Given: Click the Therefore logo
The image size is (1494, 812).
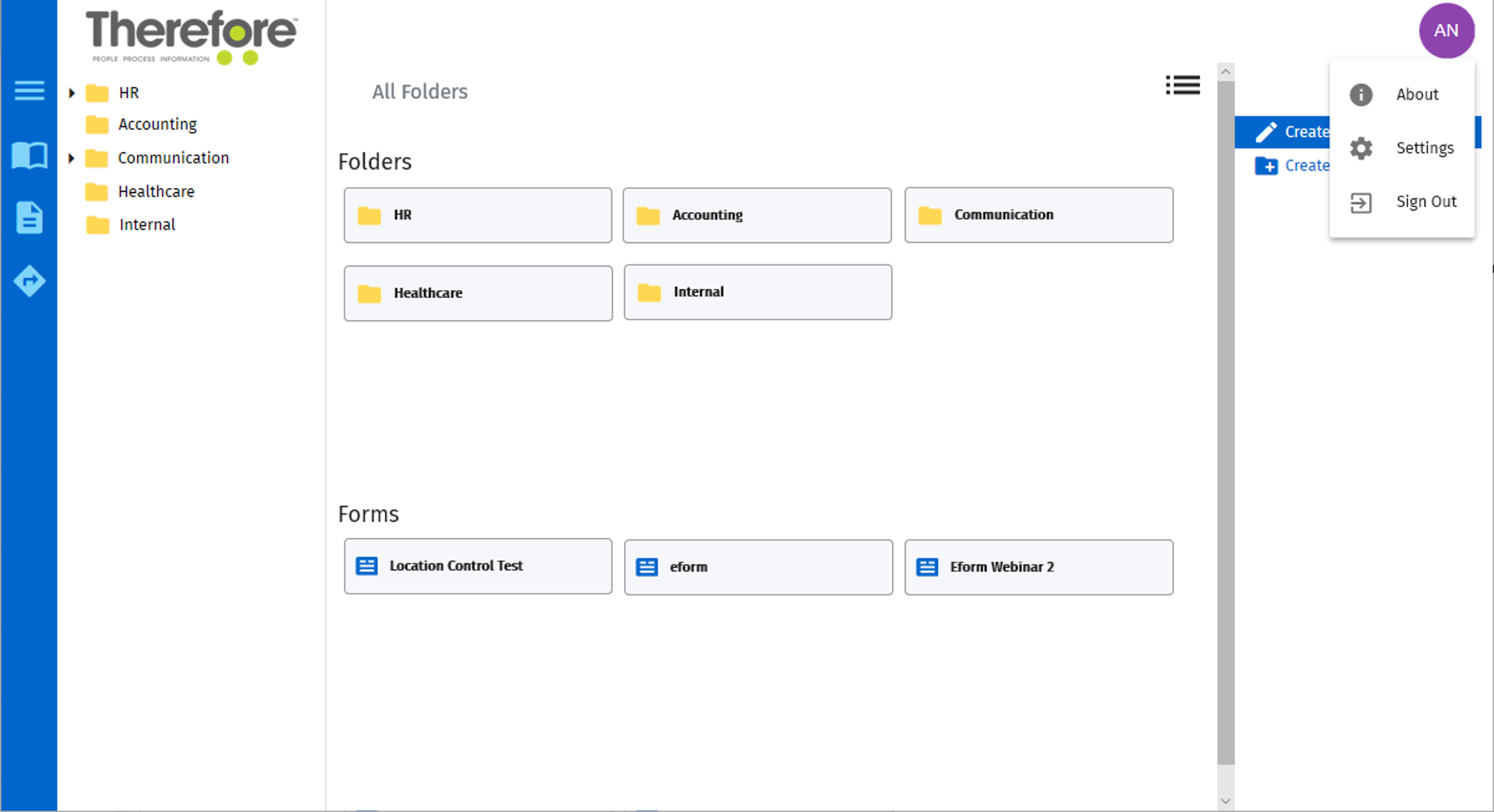Looking at the screenshot, I should (191, 36).
